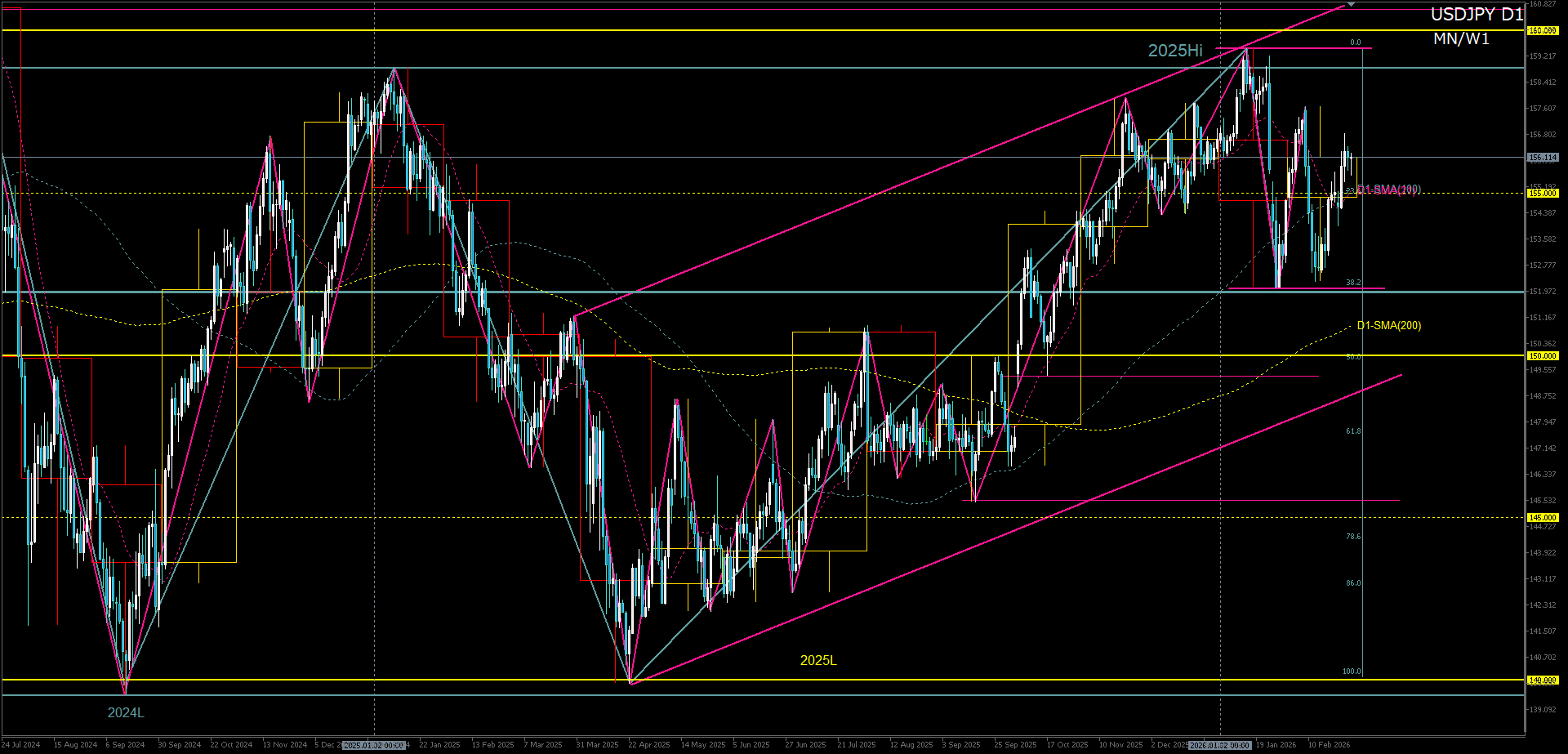The image size is (1568, 754).
Task: Click the MN/W1 timeframe label
Action: [x=1461, y=39]
